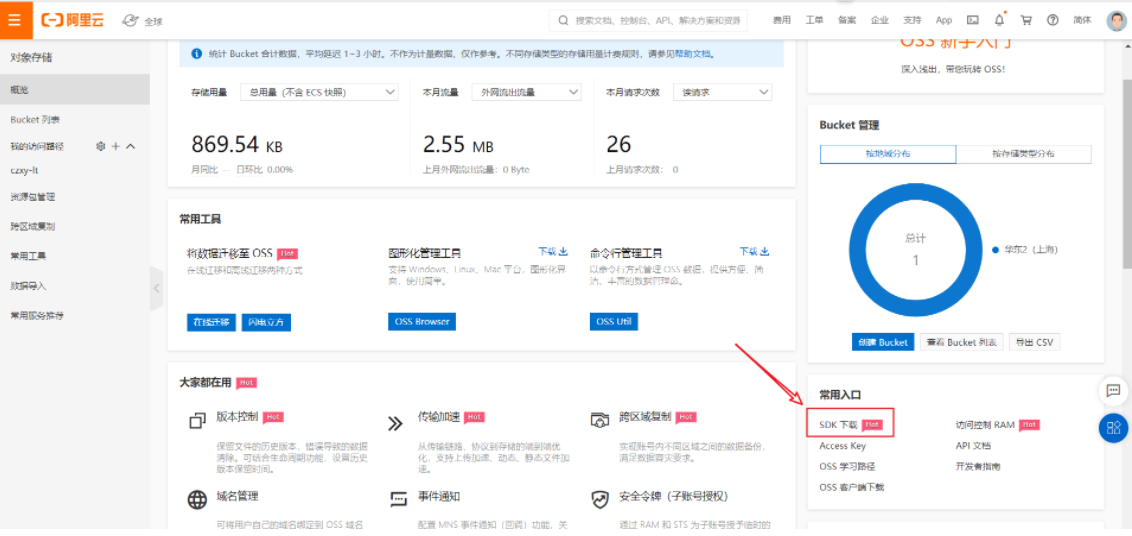Open the 开发者指南 link
Screen dimensions: 1132x536
978,467
